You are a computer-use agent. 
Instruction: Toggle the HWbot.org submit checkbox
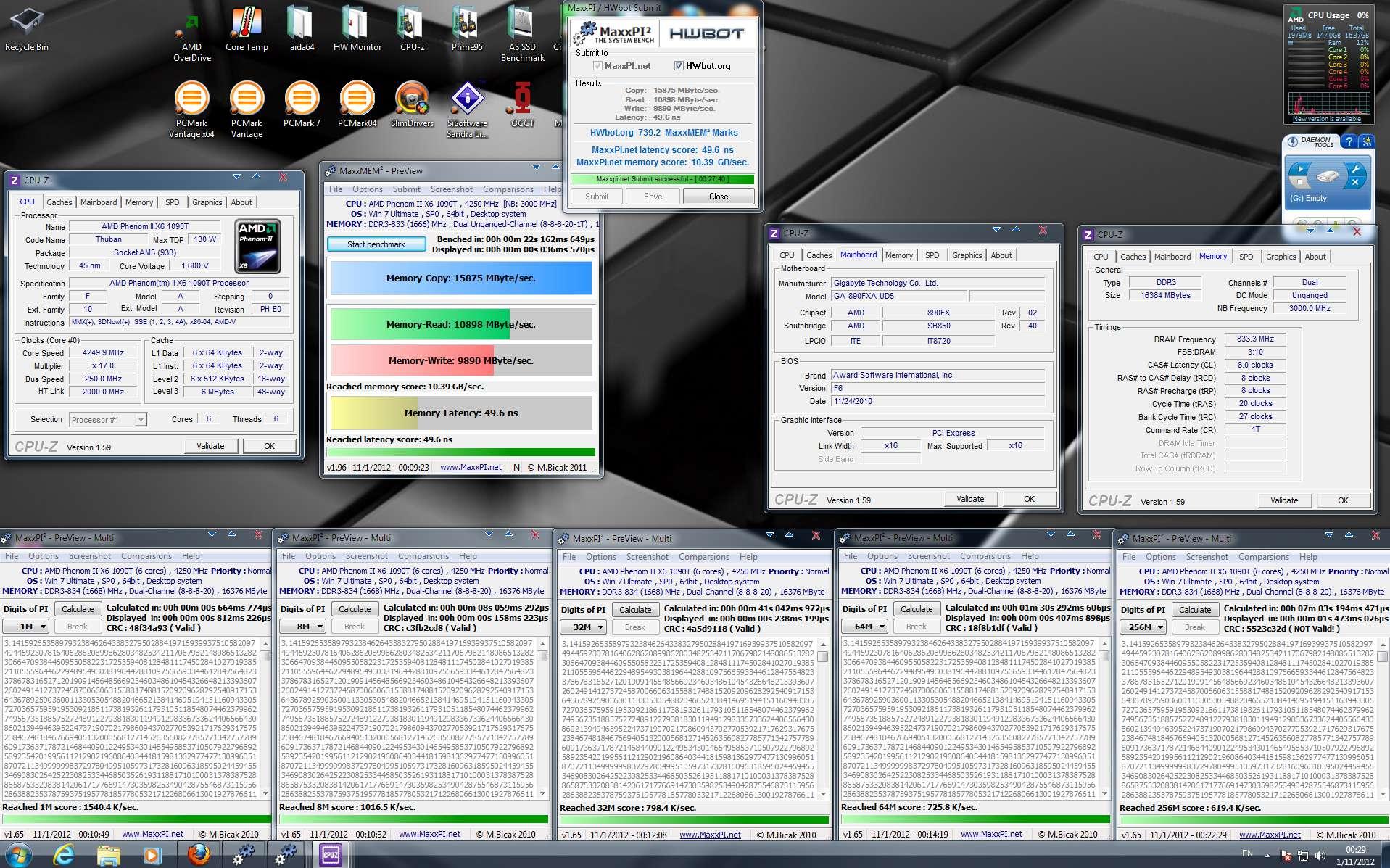pos(679,66)
